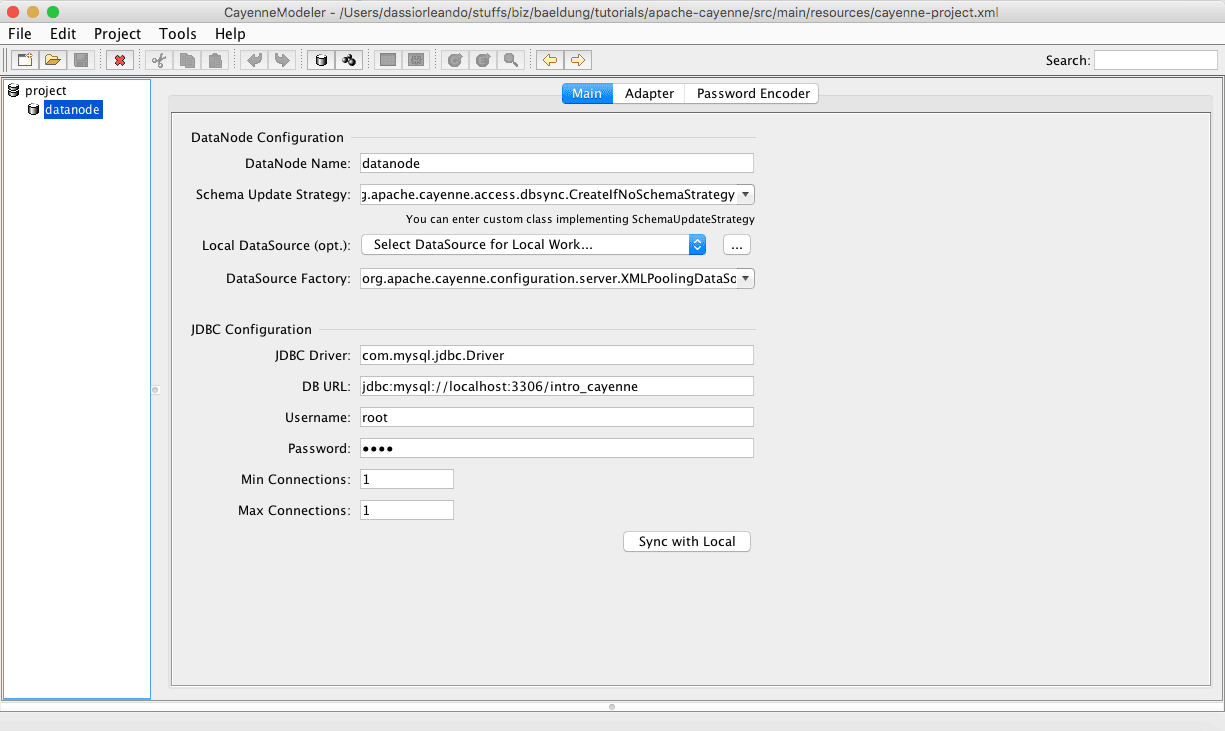Switch to the Password Encoder tab
The image size is (1225, 731).
coord(753,94)
